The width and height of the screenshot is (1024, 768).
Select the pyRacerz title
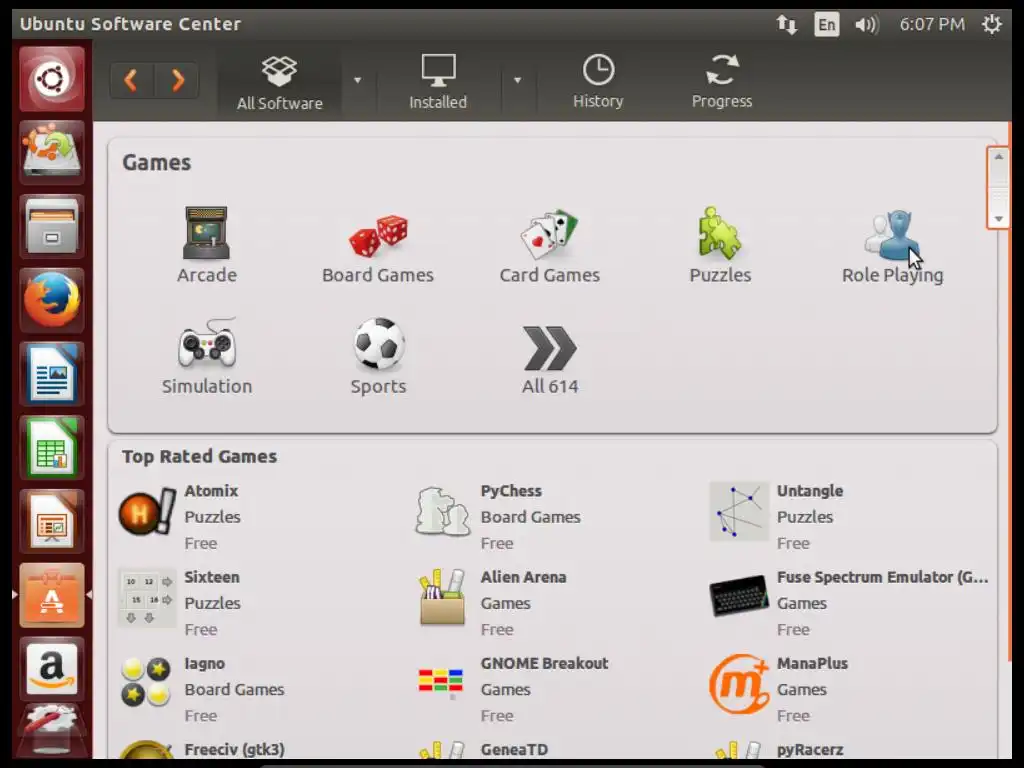(810, 750)
